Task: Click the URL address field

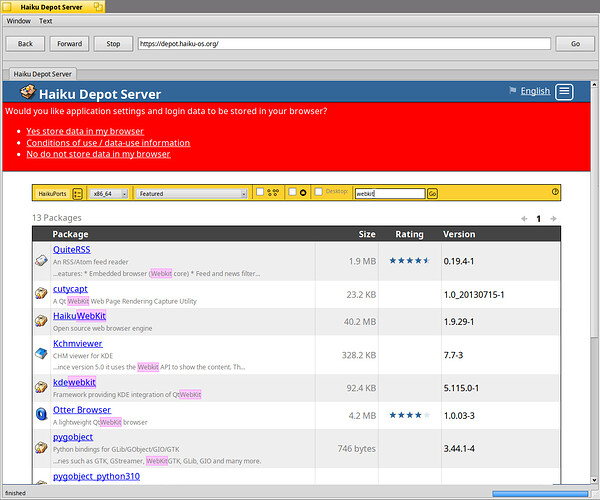Action: click(344, 44)
